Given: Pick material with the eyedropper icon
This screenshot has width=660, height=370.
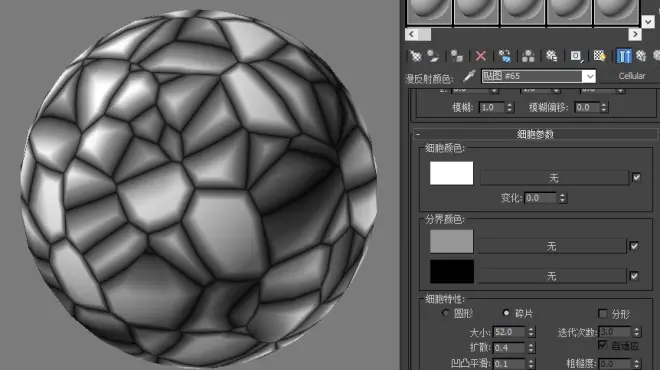Looking at the screenshot, I should click(x=469, y=76).
